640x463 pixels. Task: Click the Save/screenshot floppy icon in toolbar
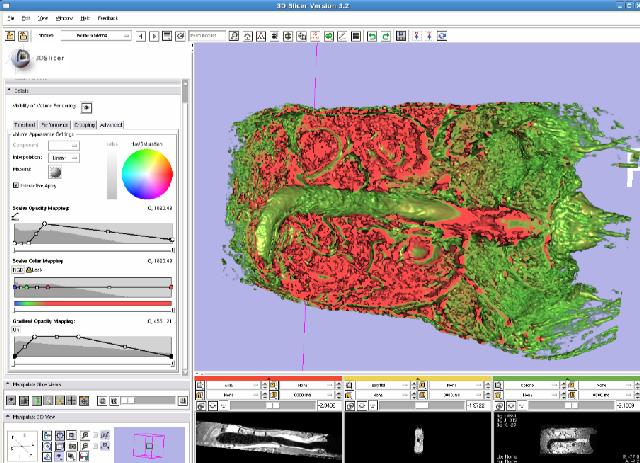(400, 36)
